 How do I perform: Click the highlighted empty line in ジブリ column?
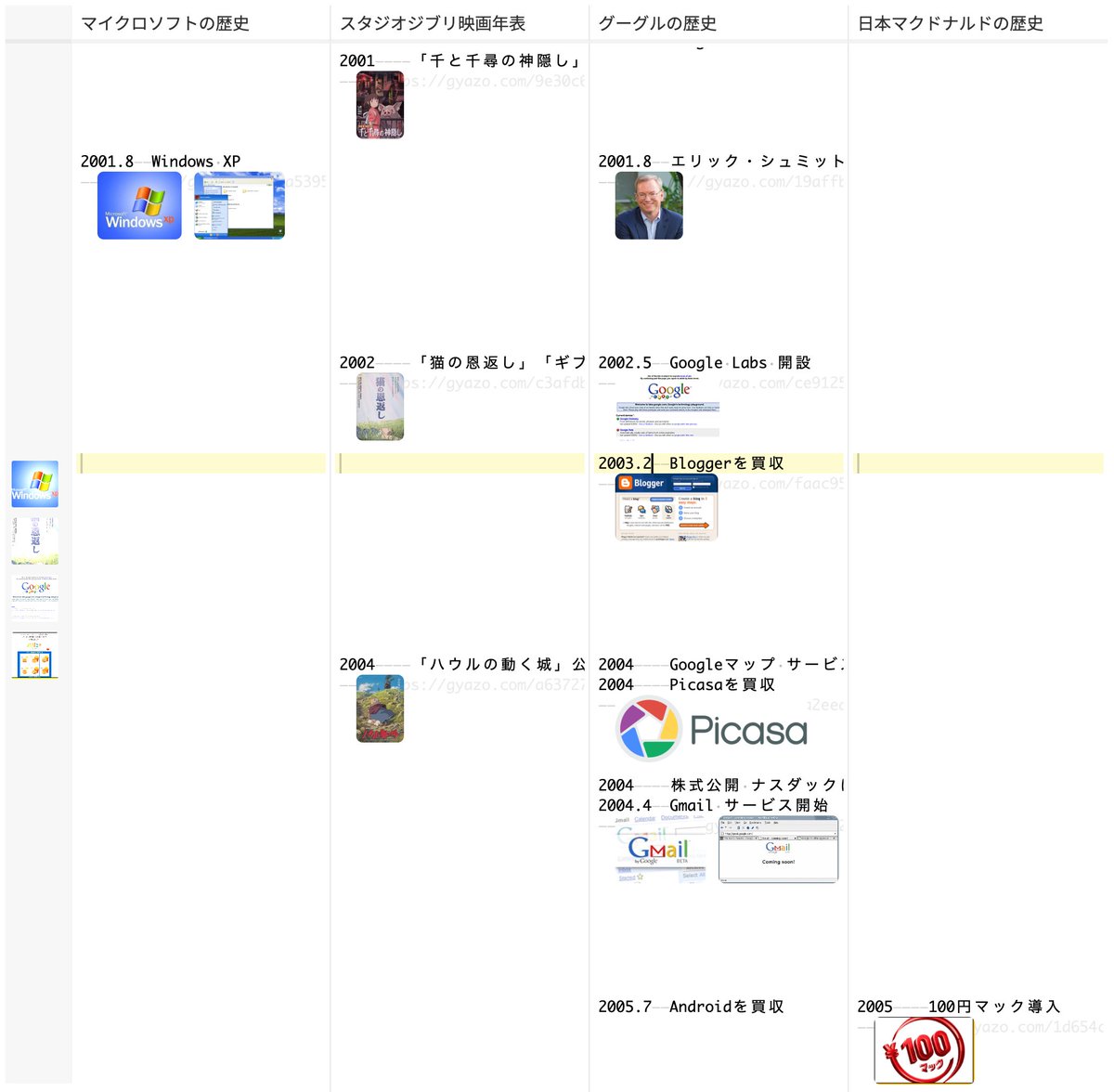point(460,462)
